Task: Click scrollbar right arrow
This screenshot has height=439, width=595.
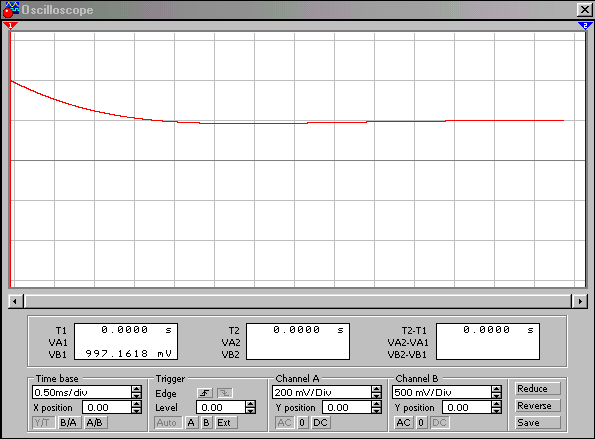Action: 580,302
